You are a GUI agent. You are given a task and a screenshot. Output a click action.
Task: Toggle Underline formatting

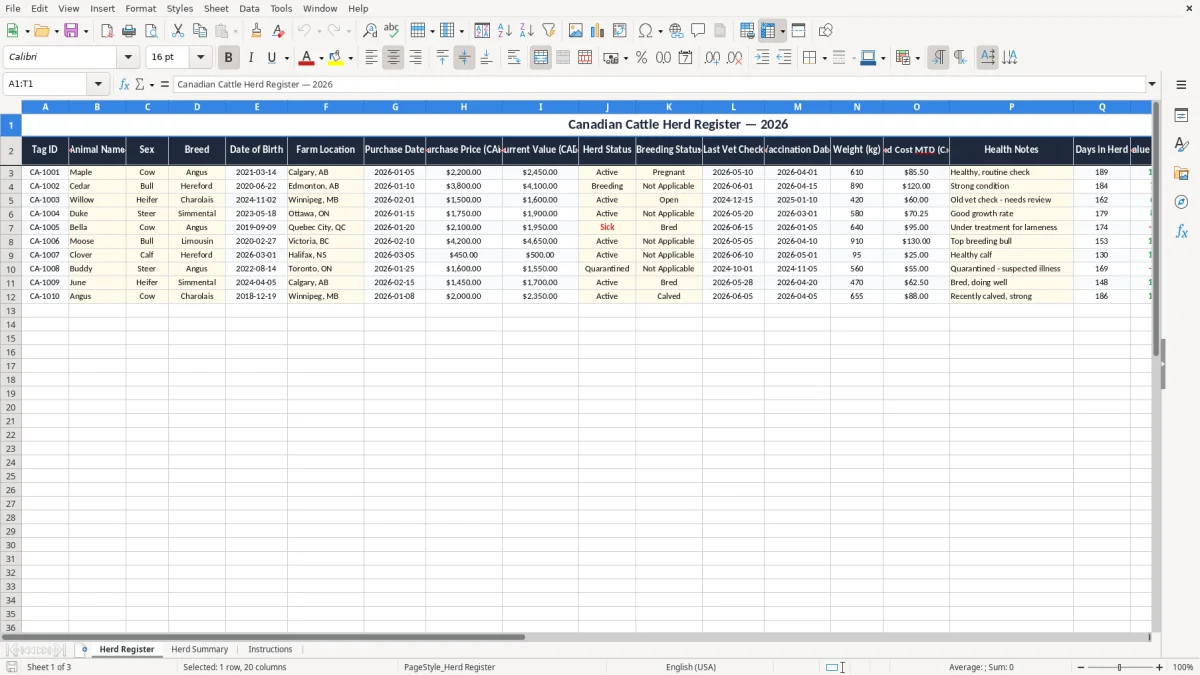click(x=271, y=58)
